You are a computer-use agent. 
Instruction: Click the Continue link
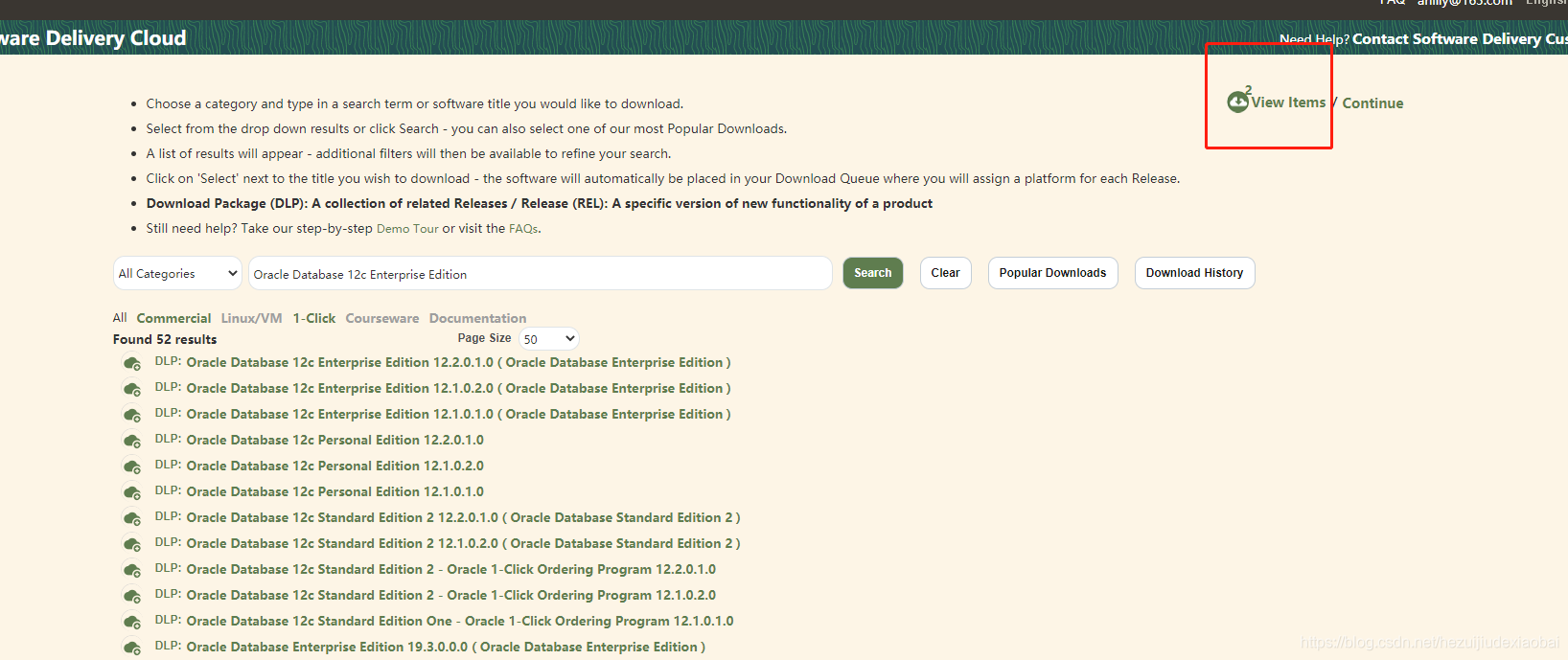[x=1372, y=103]
